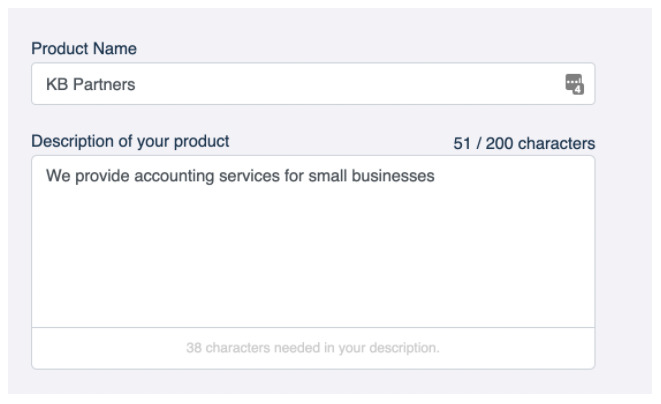Click the "Description of your product" label

pos(130,141)
